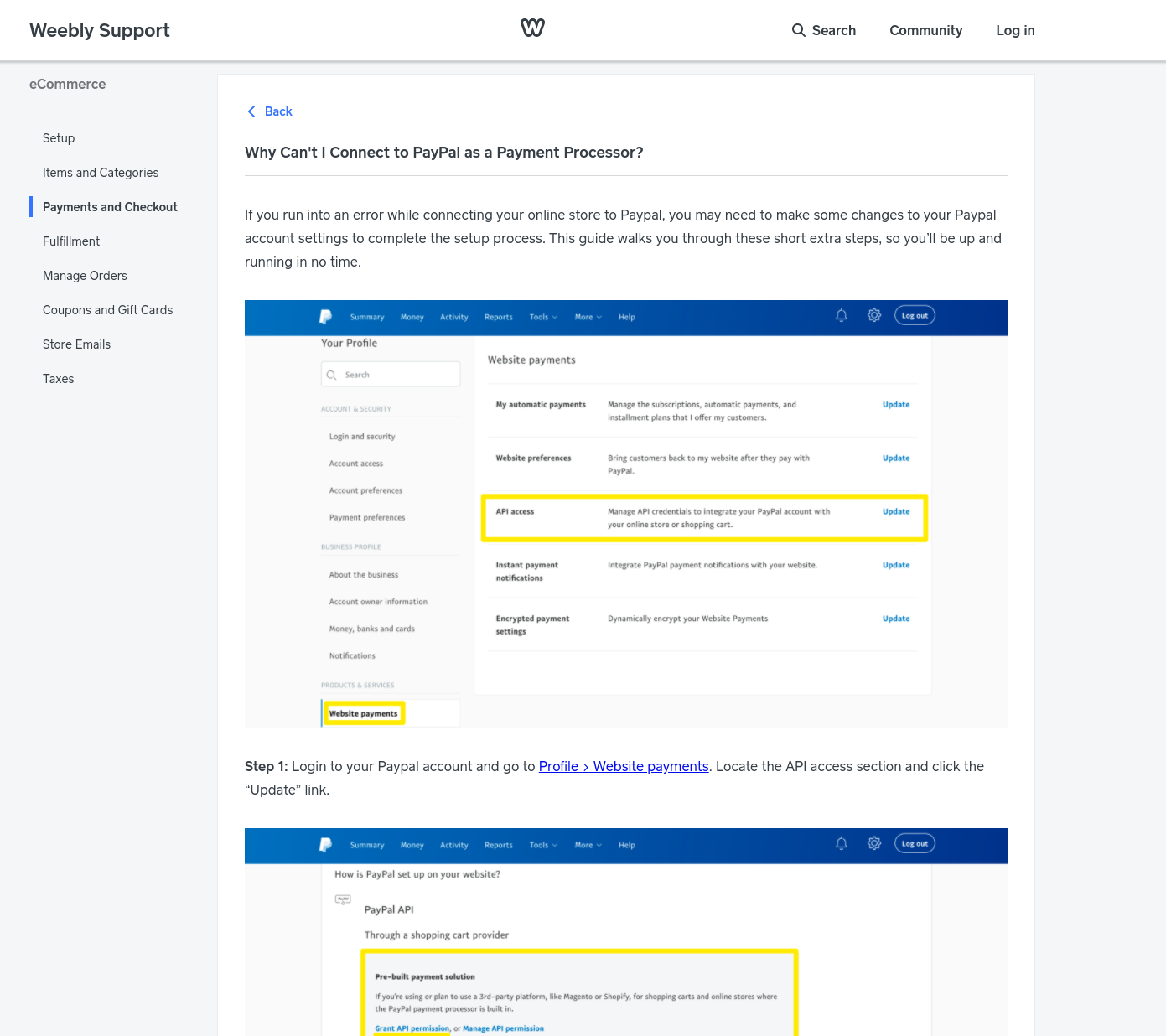Click the eCommerce sidebar heading
The height and width of the screenshot is (1036, 1166).
coord(67,84)
